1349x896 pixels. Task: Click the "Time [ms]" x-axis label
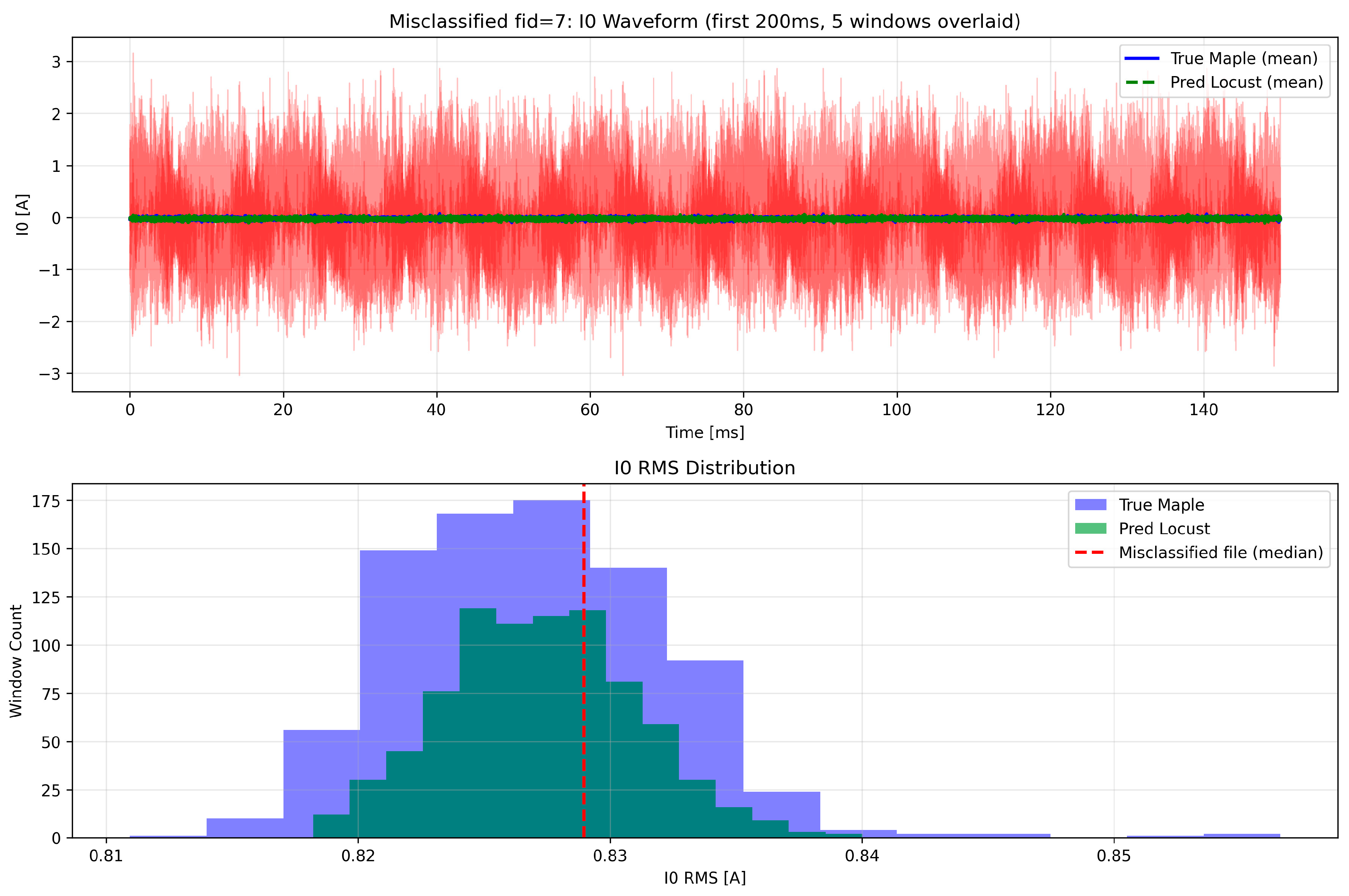coord(704,433)
